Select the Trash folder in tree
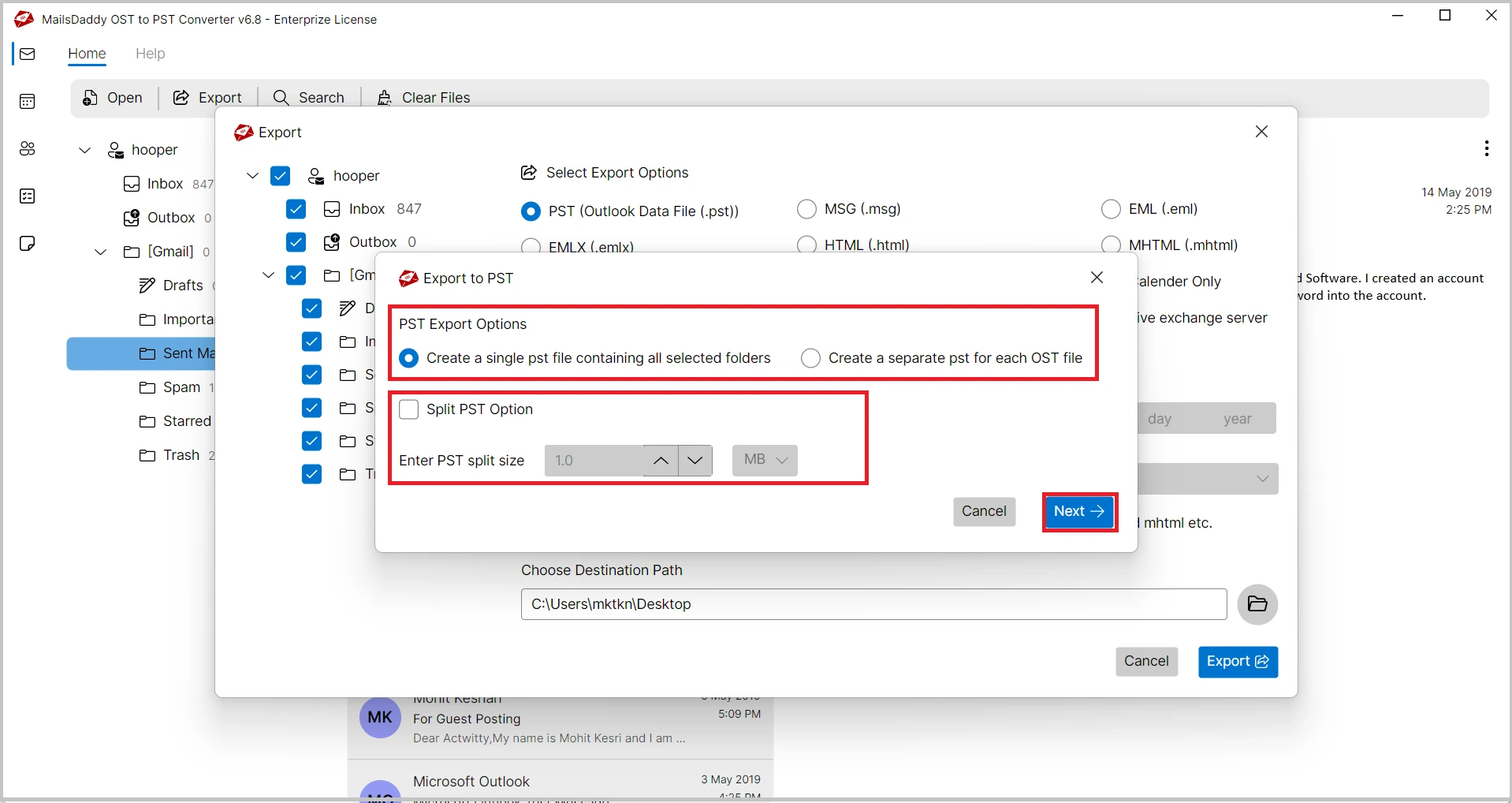The image size is (1512, 803). coord(177,455)
